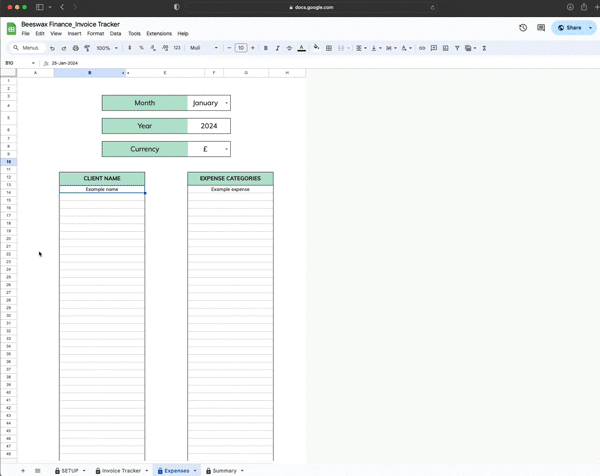The height and width of the screenshot is (476, 600).
Task: Select the paint format tool
Action: (x=87, y=48)
